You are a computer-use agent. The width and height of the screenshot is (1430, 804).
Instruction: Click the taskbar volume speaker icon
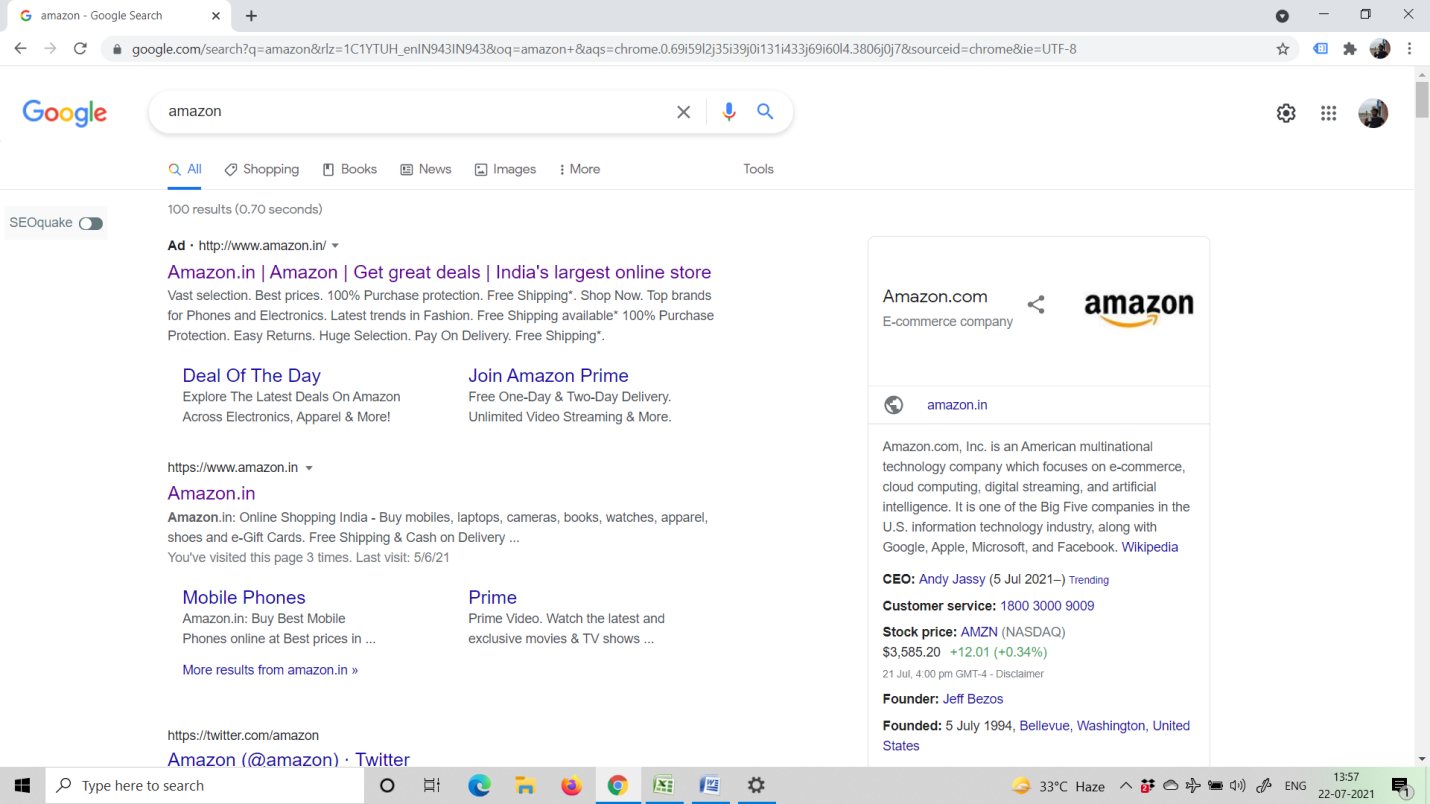pos(1238,786)
